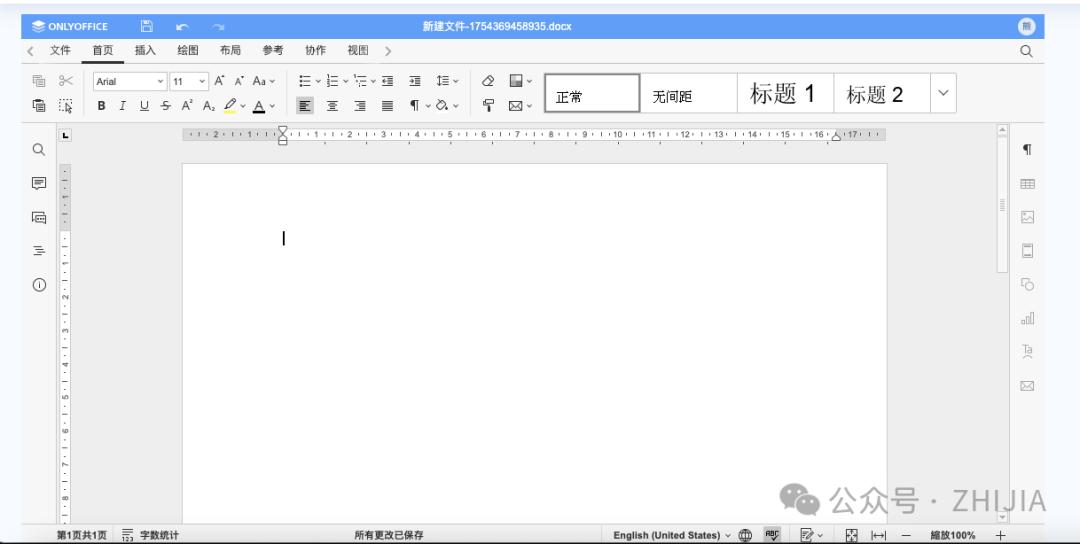
Task: Click the clear style eraser icon
Action: coord(488,81)
